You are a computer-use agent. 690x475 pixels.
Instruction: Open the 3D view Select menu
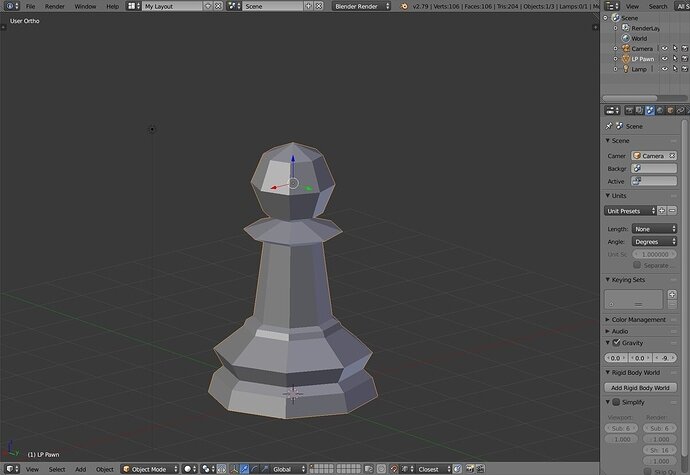point(57,469)
